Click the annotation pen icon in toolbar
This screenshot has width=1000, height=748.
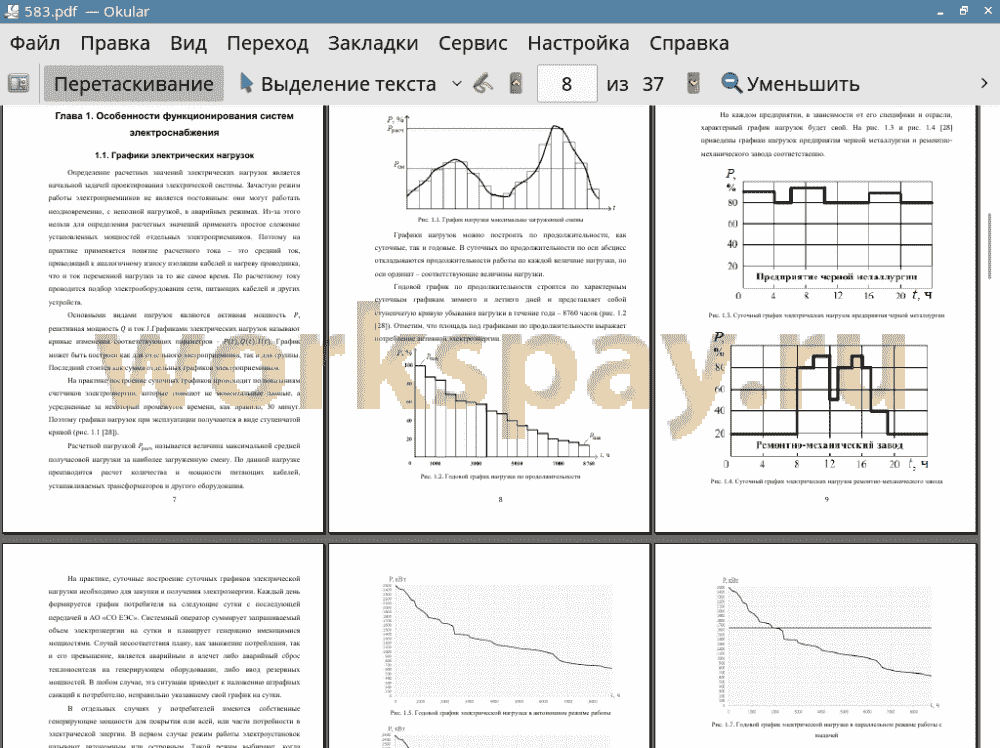pyautogui.click(x=483, y=84)
